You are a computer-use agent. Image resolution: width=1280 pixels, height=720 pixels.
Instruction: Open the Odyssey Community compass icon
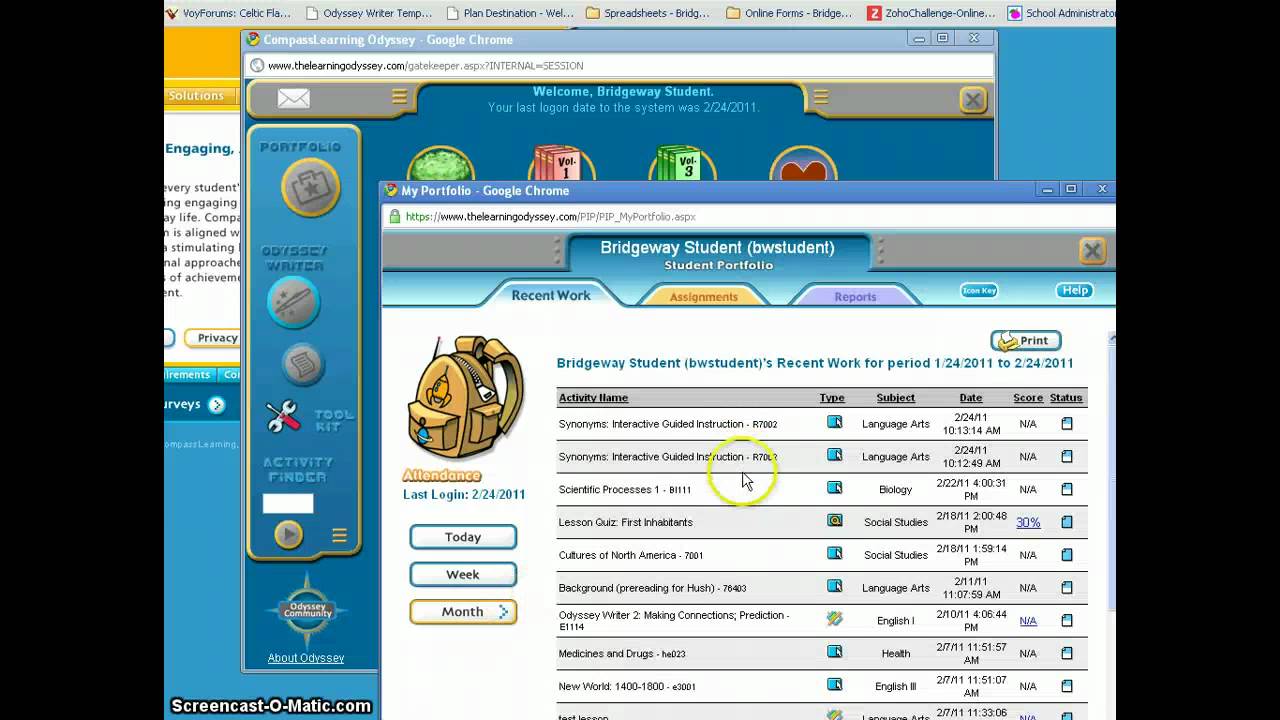click(307, 610)
